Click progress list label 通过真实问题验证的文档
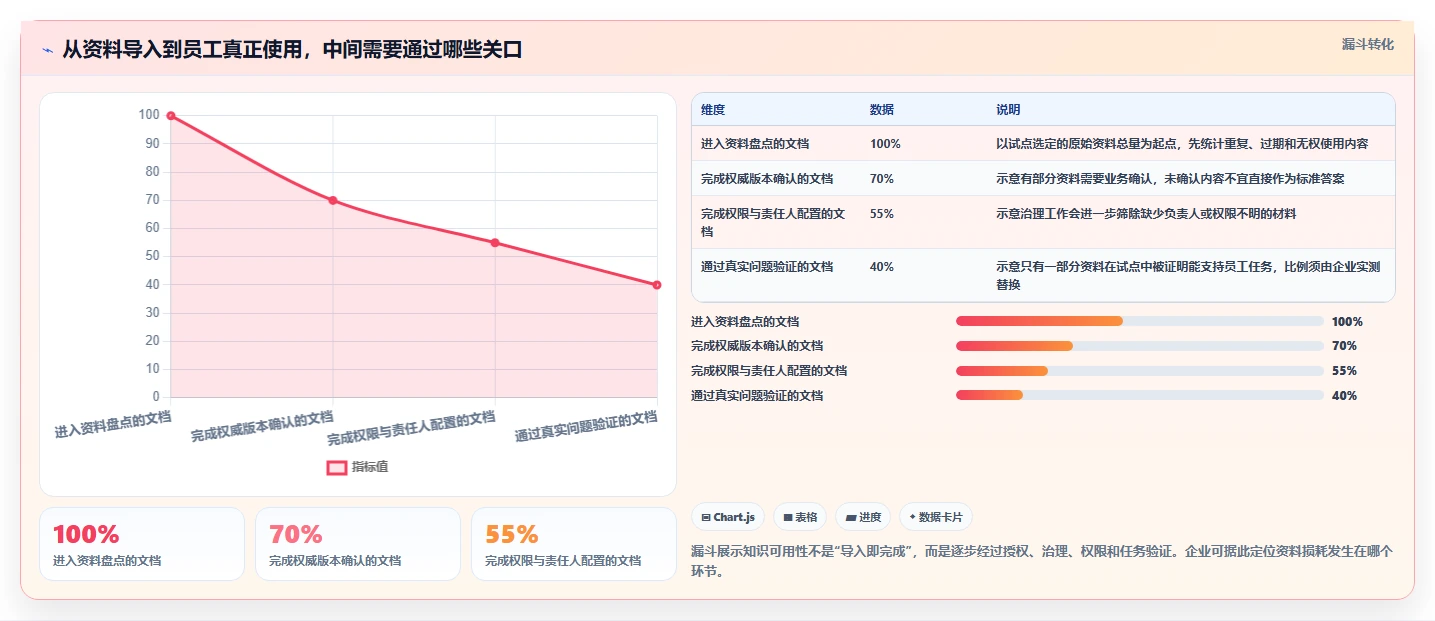This screenshot has width=1435, height=621. point(757,396)
